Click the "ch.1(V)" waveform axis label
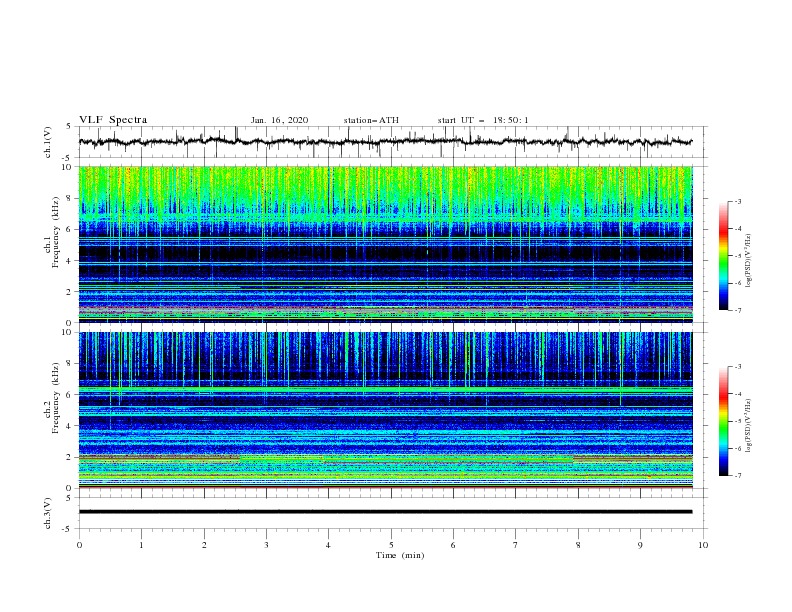Image resolution: width=792 pixels, height=612 pixels. tap(48, 142)
